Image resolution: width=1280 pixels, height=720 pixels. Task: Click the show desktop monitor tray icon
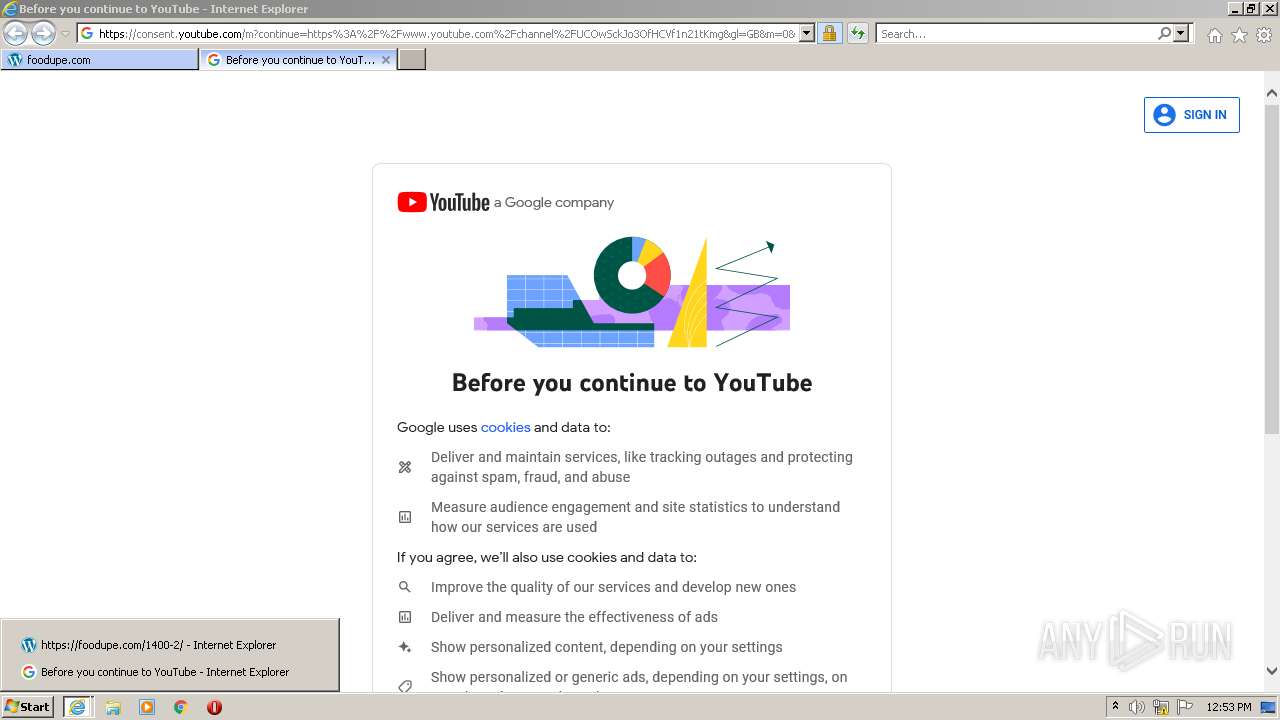coord(1269,707)
